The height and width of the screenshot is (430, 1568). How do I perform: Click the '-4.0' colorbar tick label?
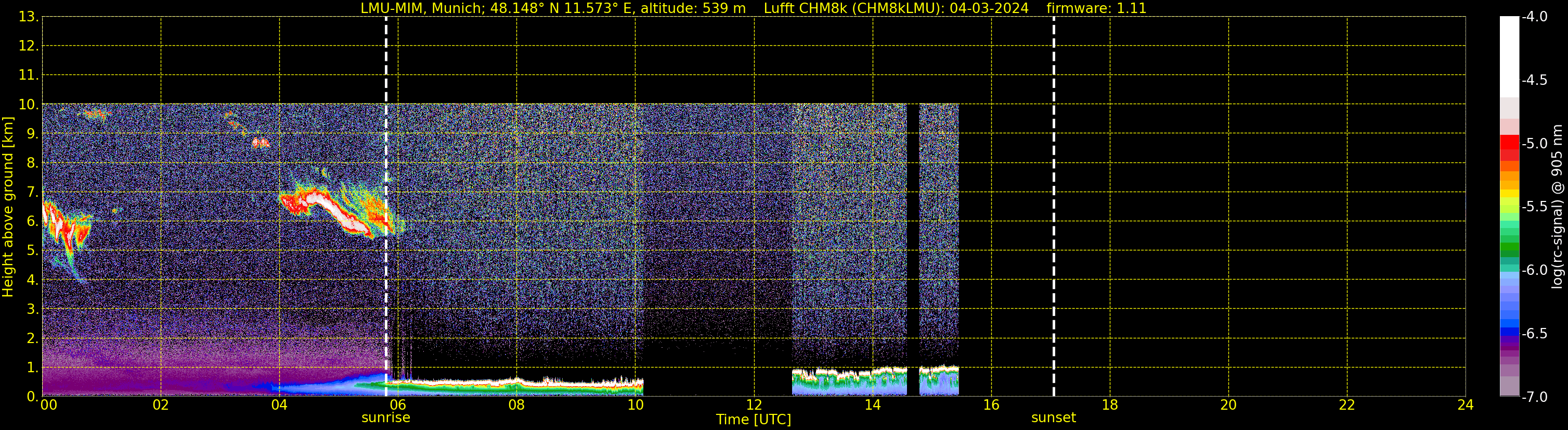coord(1534,17)
